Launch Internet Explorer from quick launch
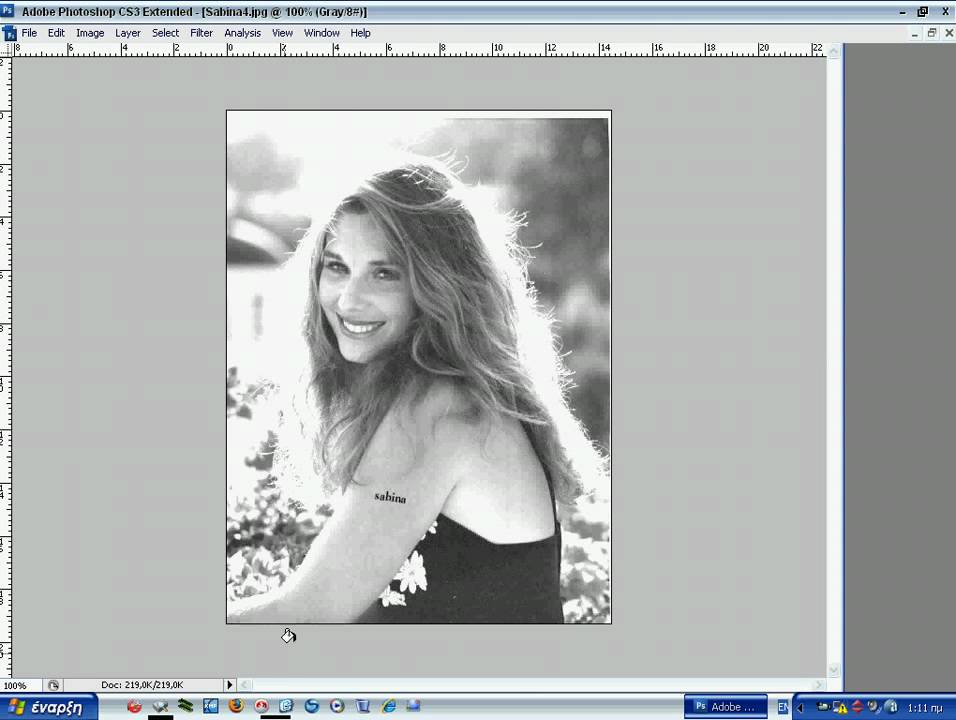 pyautogui.click(x=388, y=706)
